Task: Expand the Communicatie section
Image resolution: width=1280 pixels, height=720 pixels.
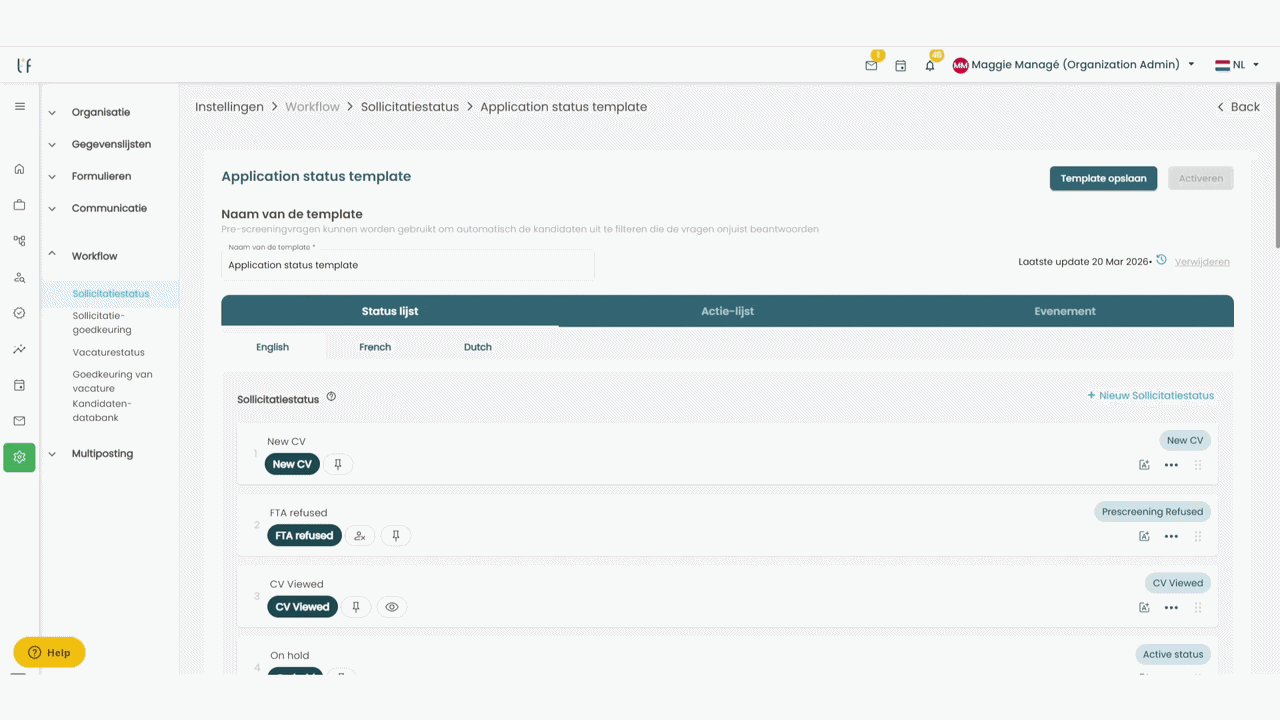Action: pos(110,208)
